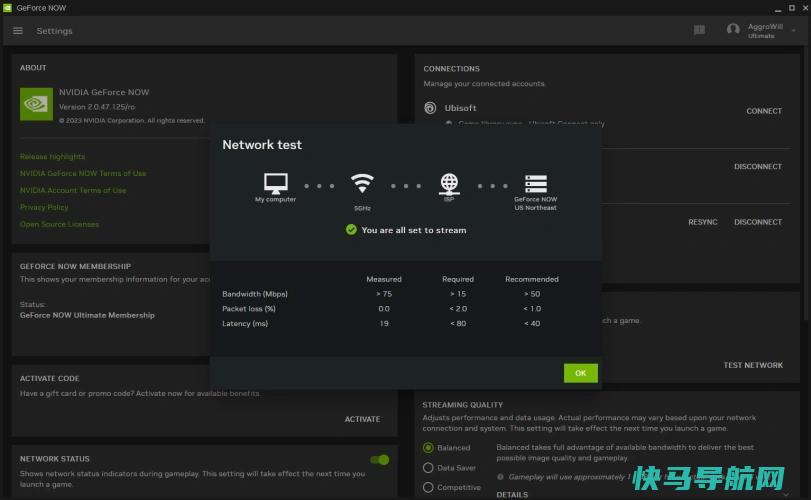Select the Balanced streaming quality option

[x=428, y=448]
